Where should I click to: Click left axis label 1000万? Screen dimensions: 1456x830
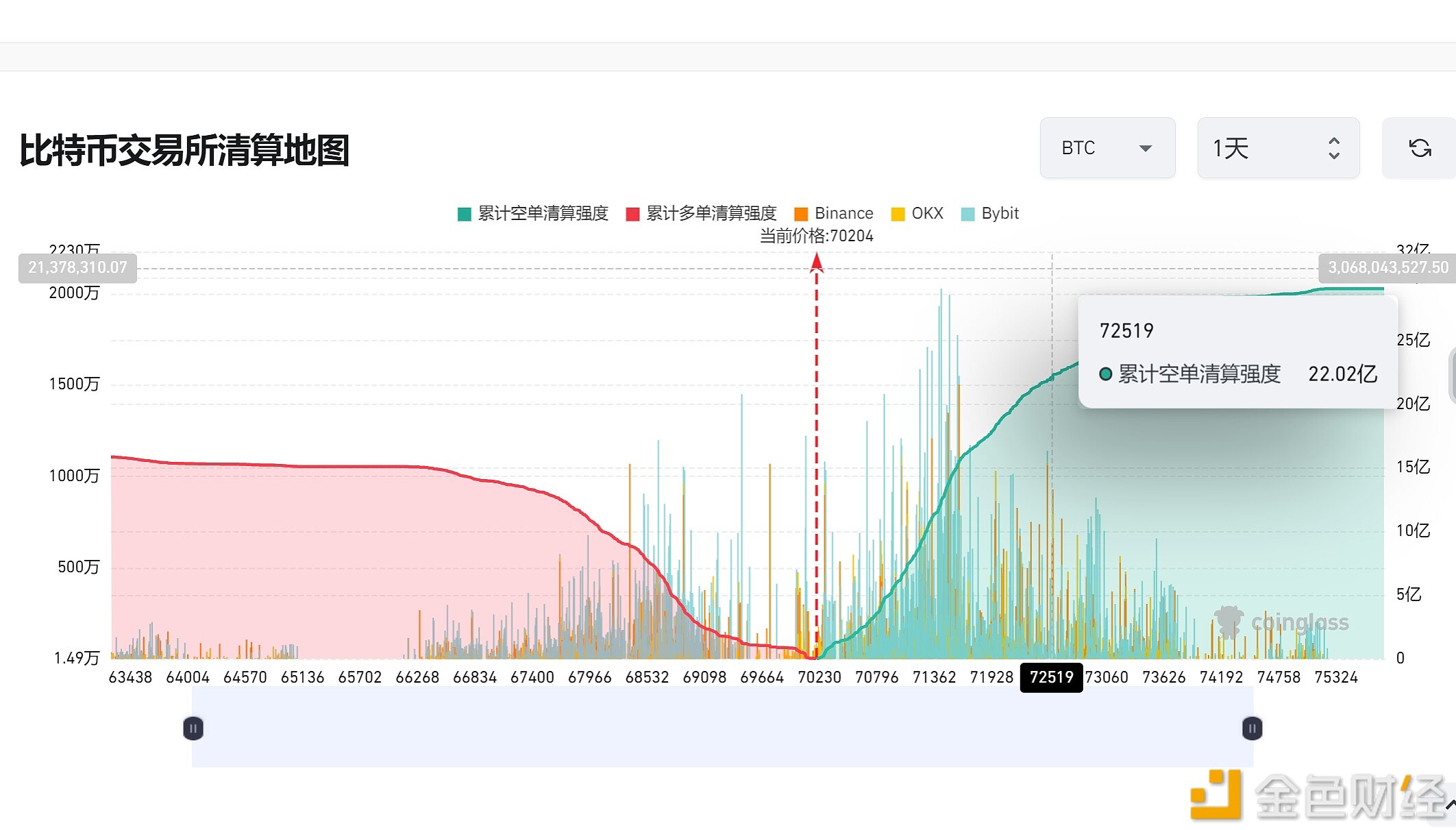[74, 476]
